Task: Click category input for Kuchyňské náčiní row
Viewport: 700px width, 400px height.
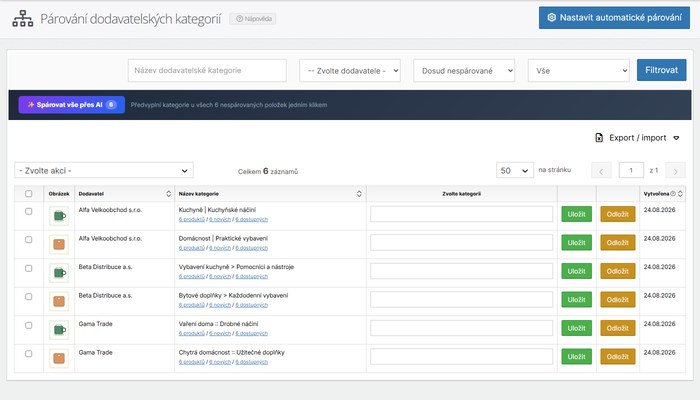Action: pos(461,214)
